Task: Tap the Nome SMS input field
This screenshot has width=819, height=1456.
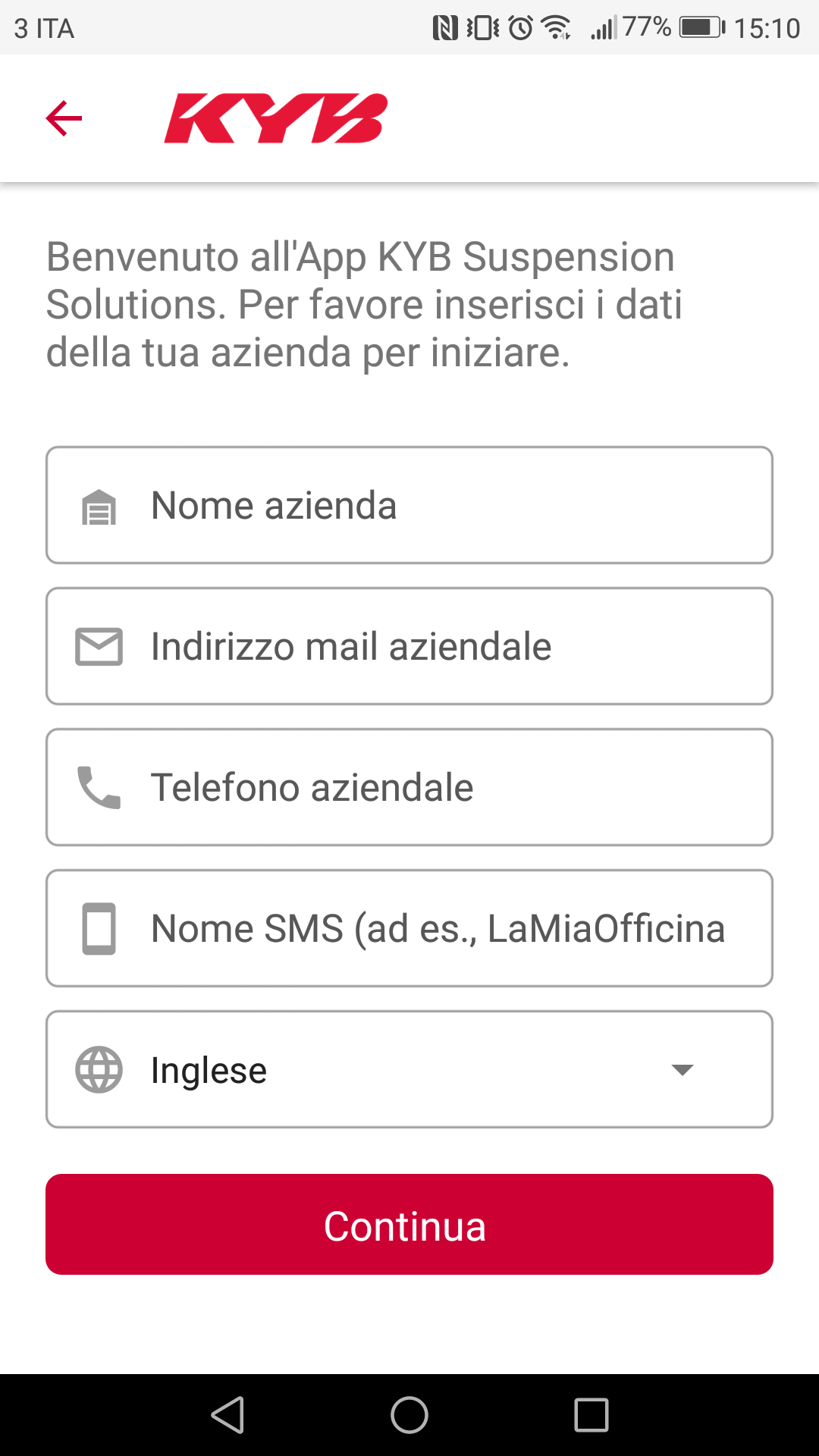Action: tap(455, 928)
